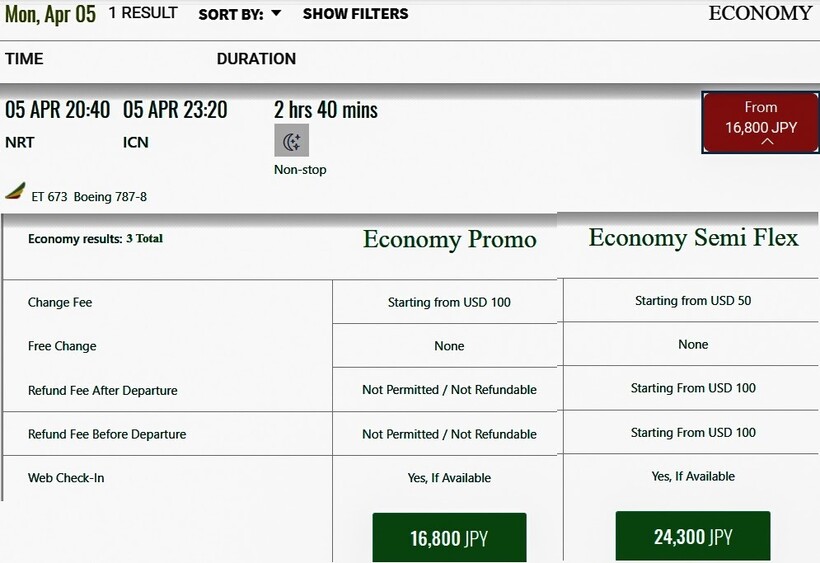Click the Economy Promo column heading

tap(449, 240)
